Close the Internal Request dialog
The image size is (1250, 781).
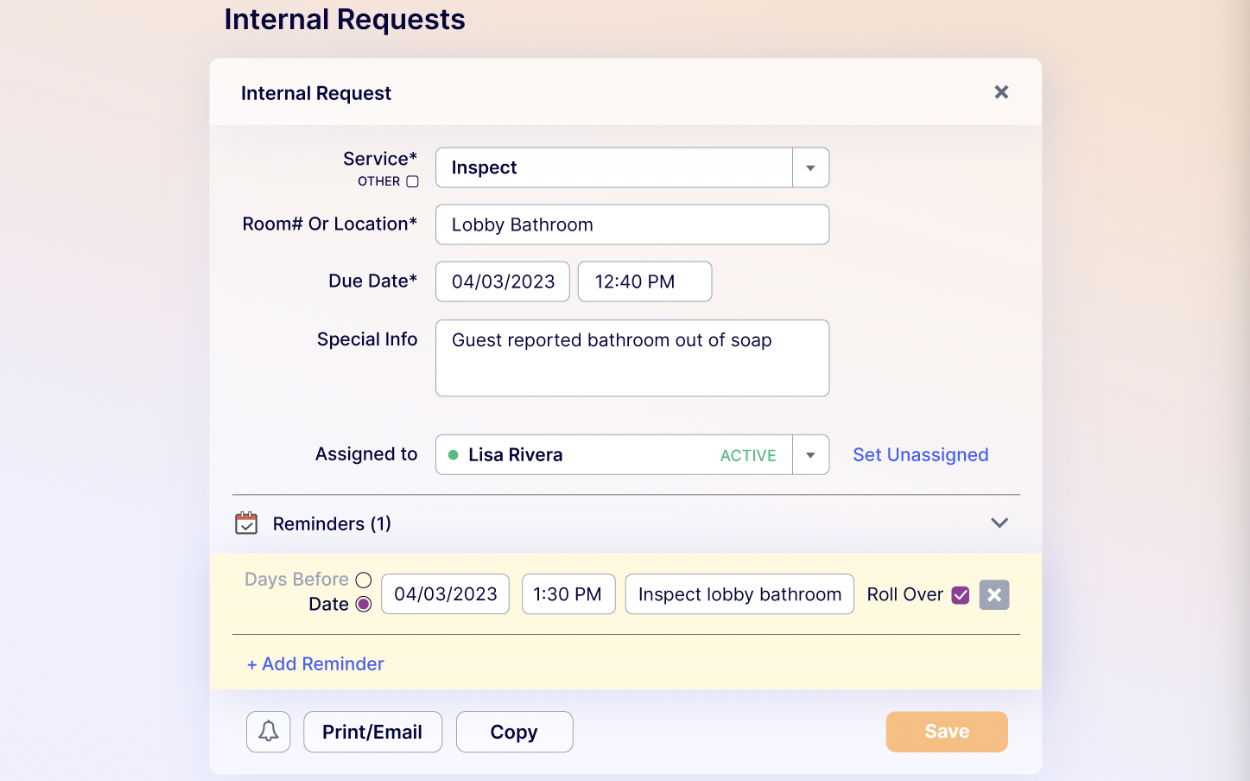click(x=1001, y=92)
